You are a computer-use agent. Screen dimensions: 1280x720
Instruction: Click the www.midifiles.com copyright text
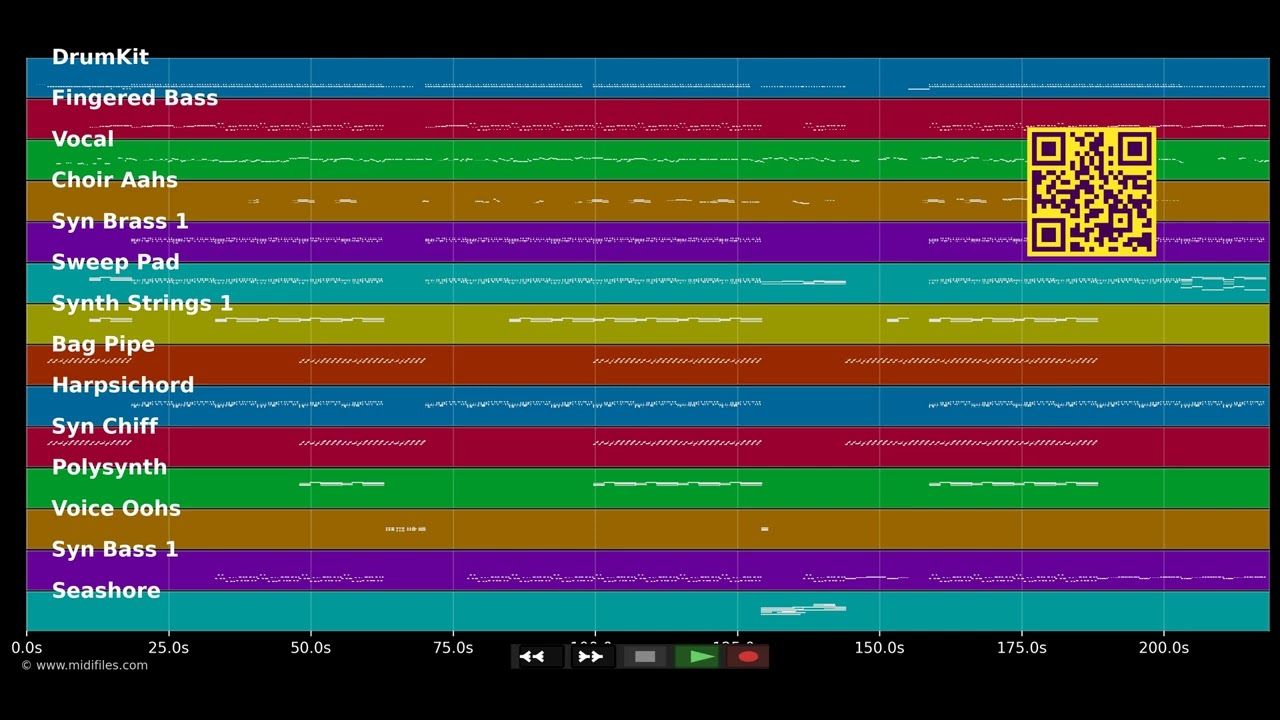coord(84,665)
